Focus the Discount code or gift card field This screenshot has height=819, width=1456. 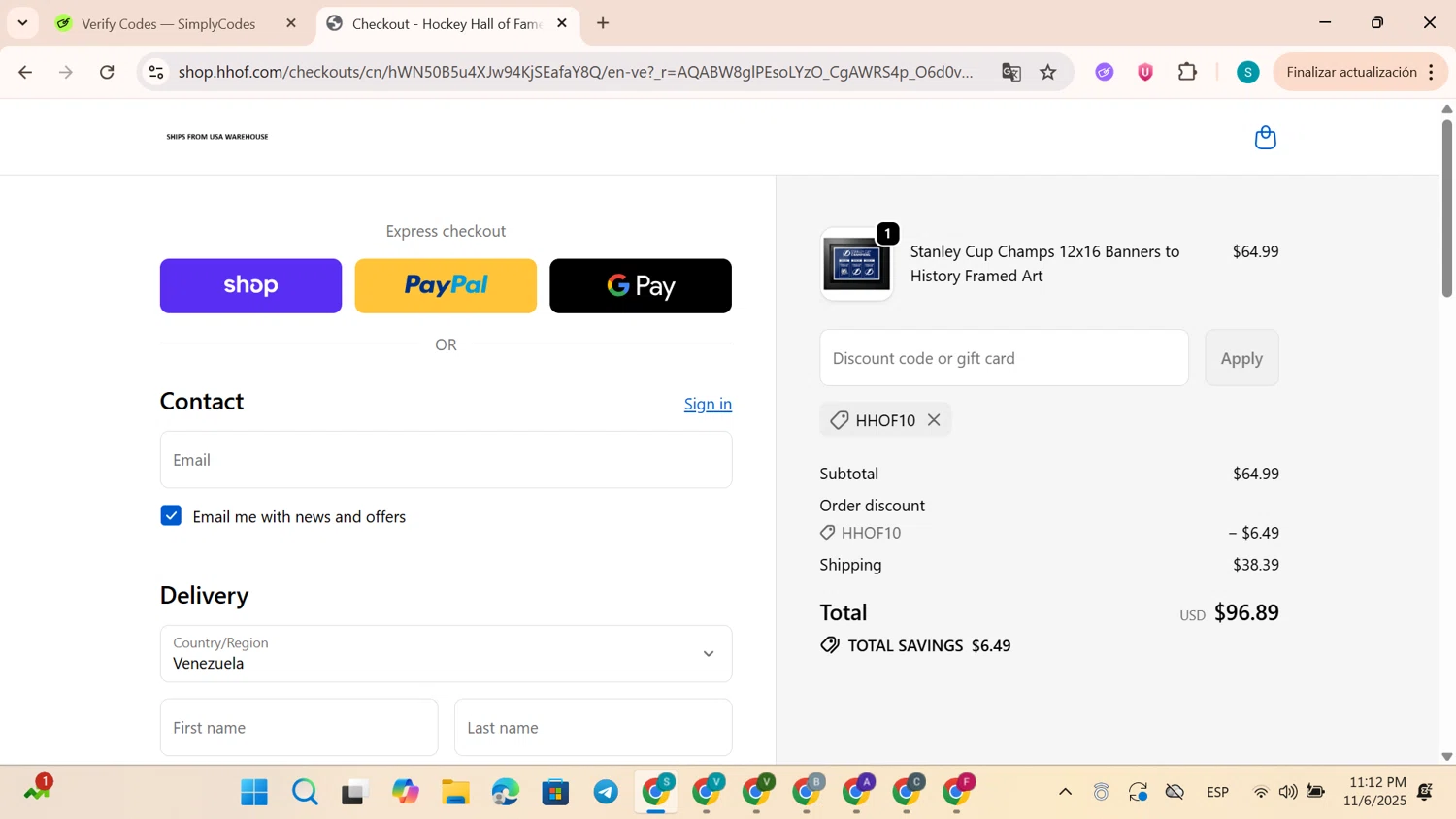(1004, 358)
